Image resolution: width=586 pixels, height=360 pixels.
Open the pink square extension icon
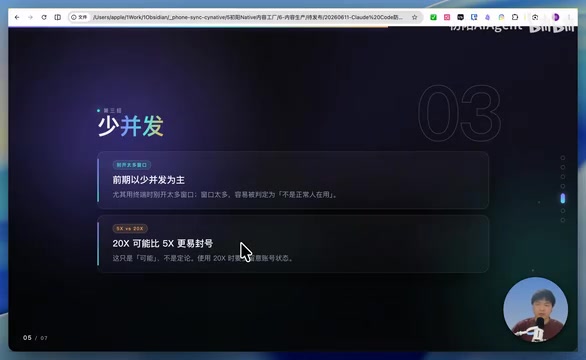447,17
